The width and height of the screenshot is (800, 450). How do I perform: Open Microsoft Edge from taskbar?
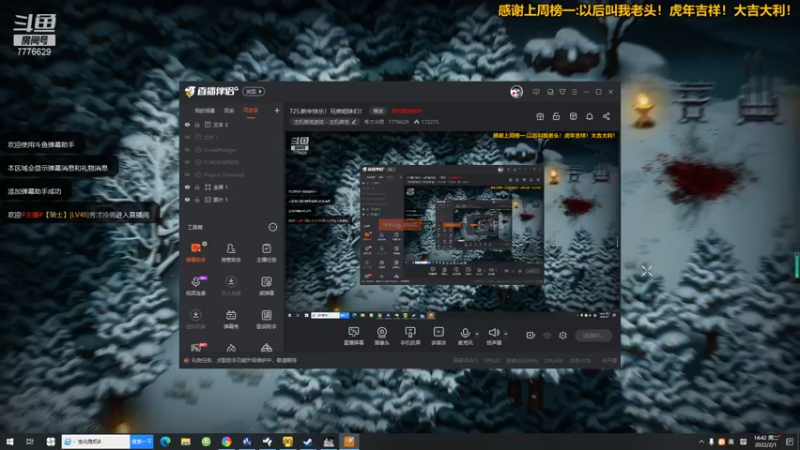click(x=165, y=441)
